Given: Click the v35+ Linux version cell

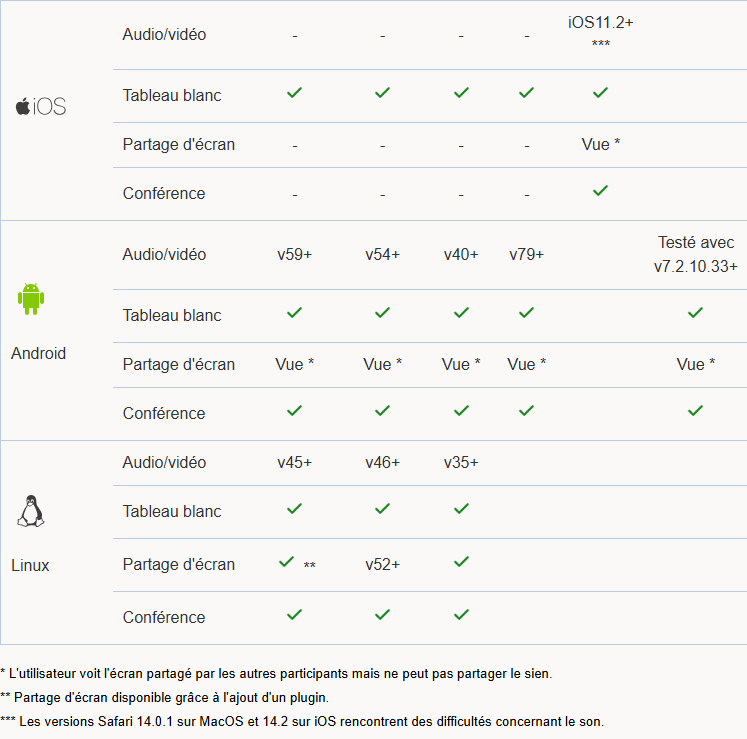Looking at the screenshot, I should (461, 463).
